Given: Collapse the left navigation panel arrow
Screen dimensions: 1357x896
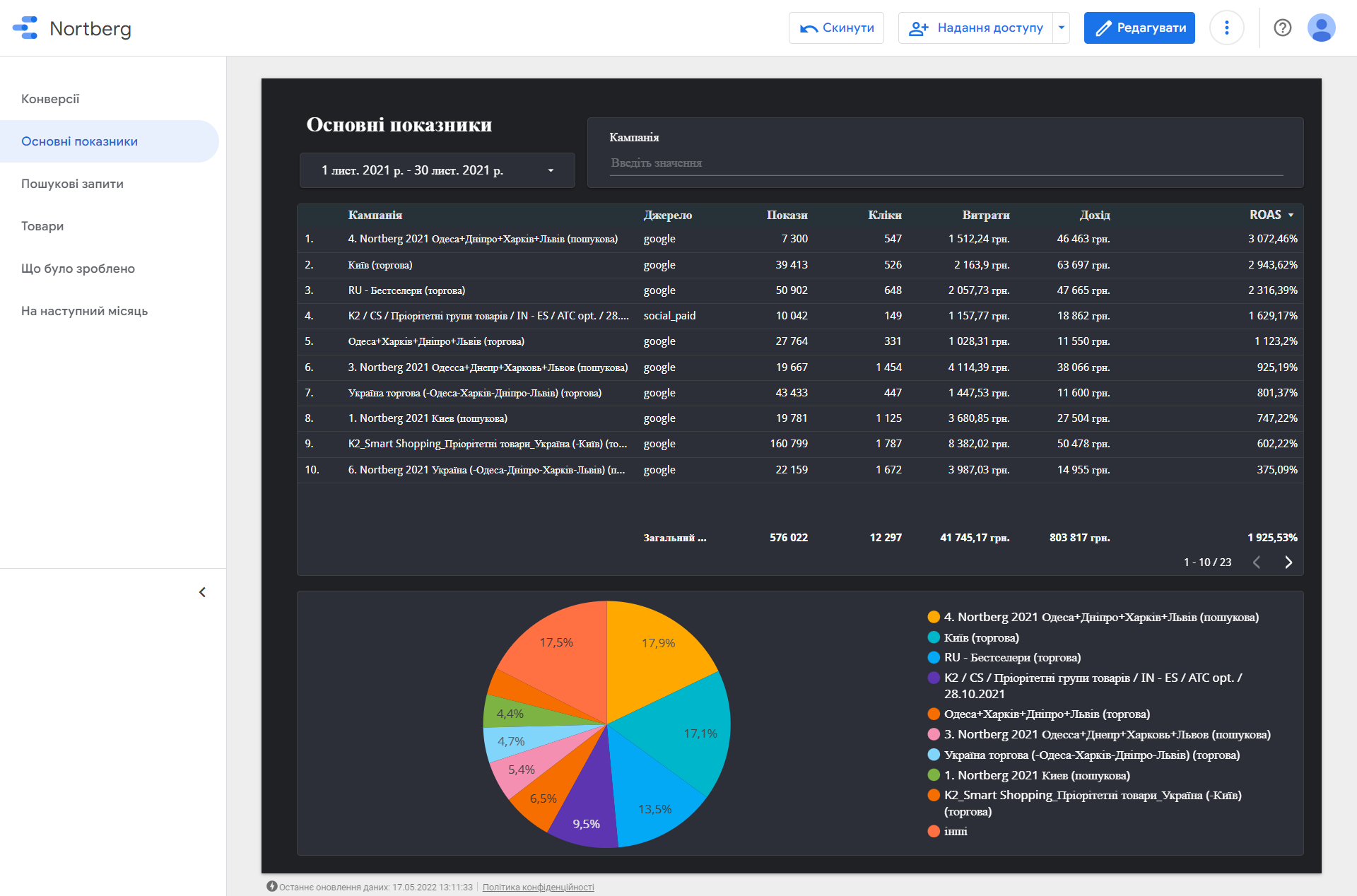Looking at the screenshot, I should coord(202,592).
